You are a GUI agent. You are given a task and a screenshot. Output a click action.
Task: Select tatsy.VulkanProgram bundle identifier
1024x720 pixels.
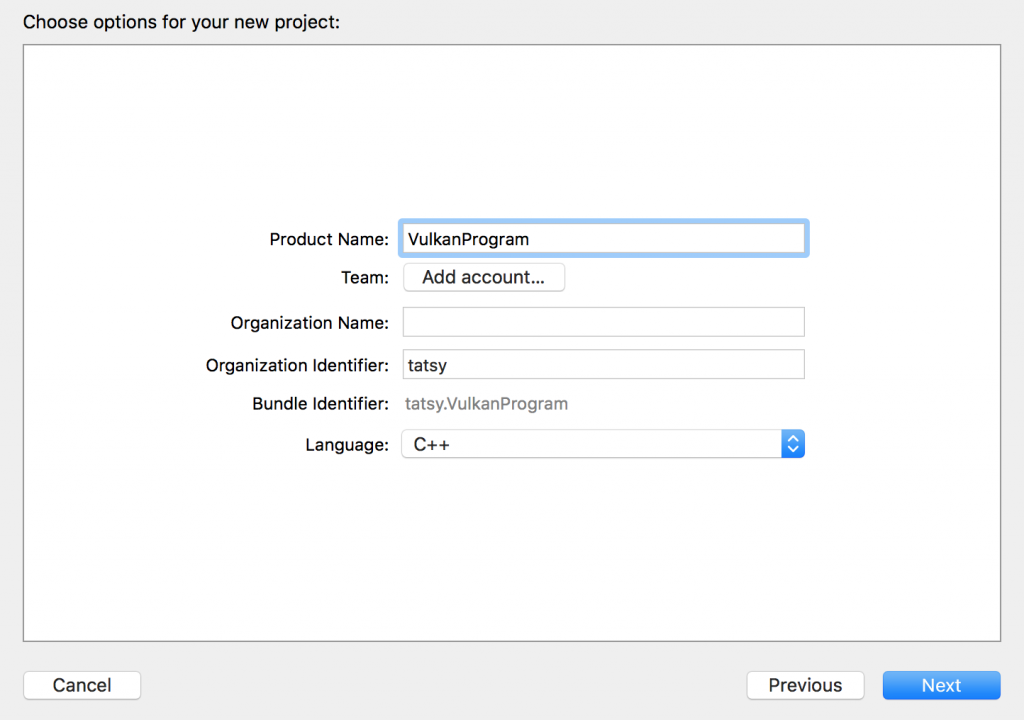click(x=486, y=403)
